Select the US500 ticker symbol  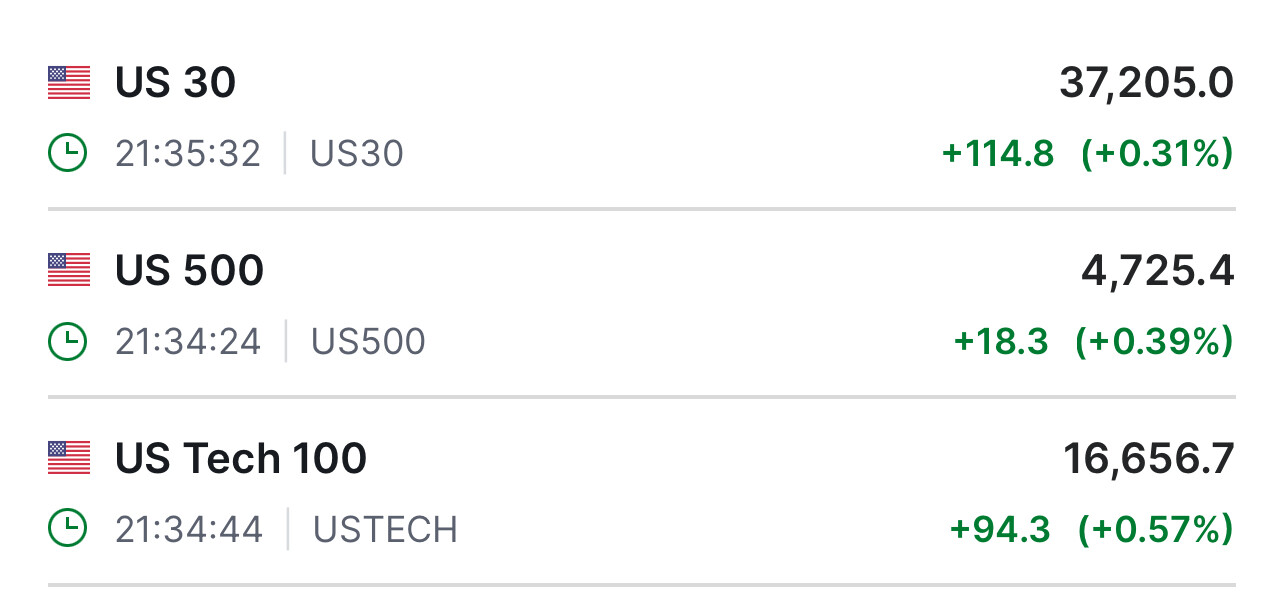click(368, 341)
